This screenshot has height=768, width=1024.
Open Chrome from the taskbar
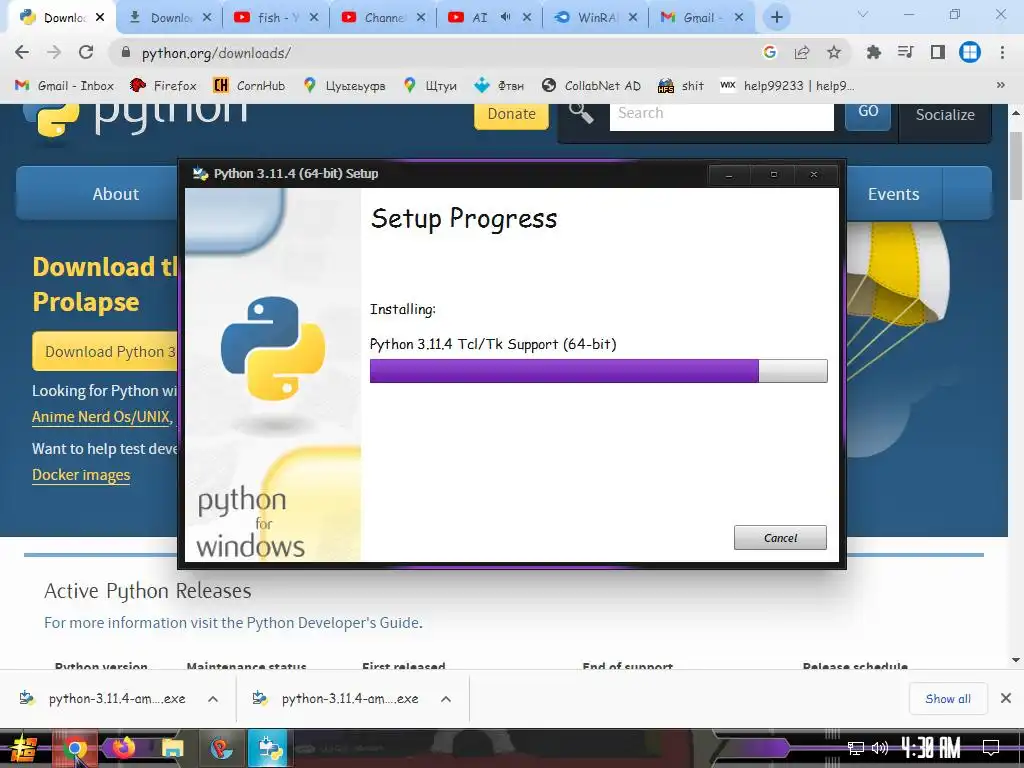tap(74, 748)
